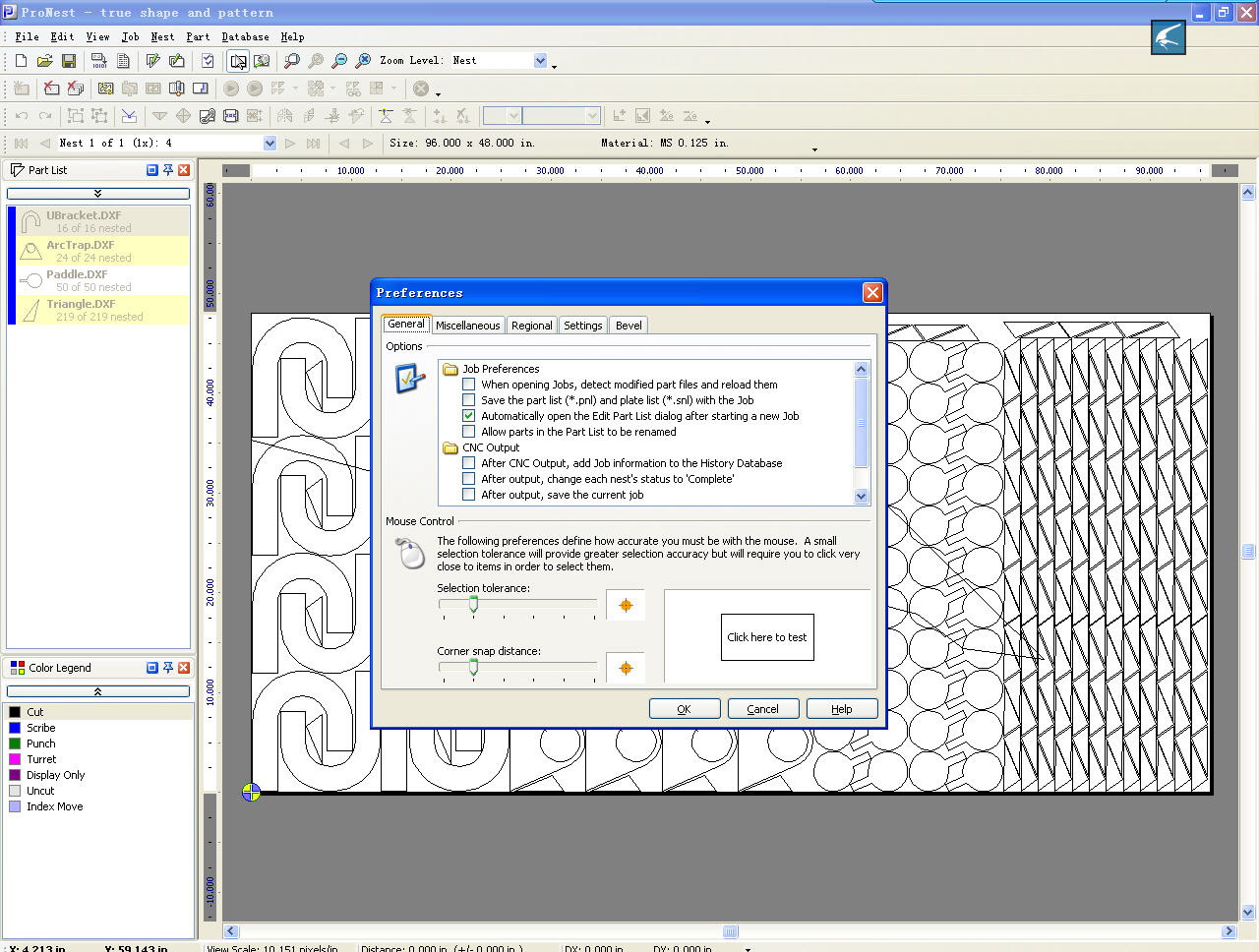Screen dimensions: 1259x952
Task: Enable detect modified part files option
Action: coord(469,385)
